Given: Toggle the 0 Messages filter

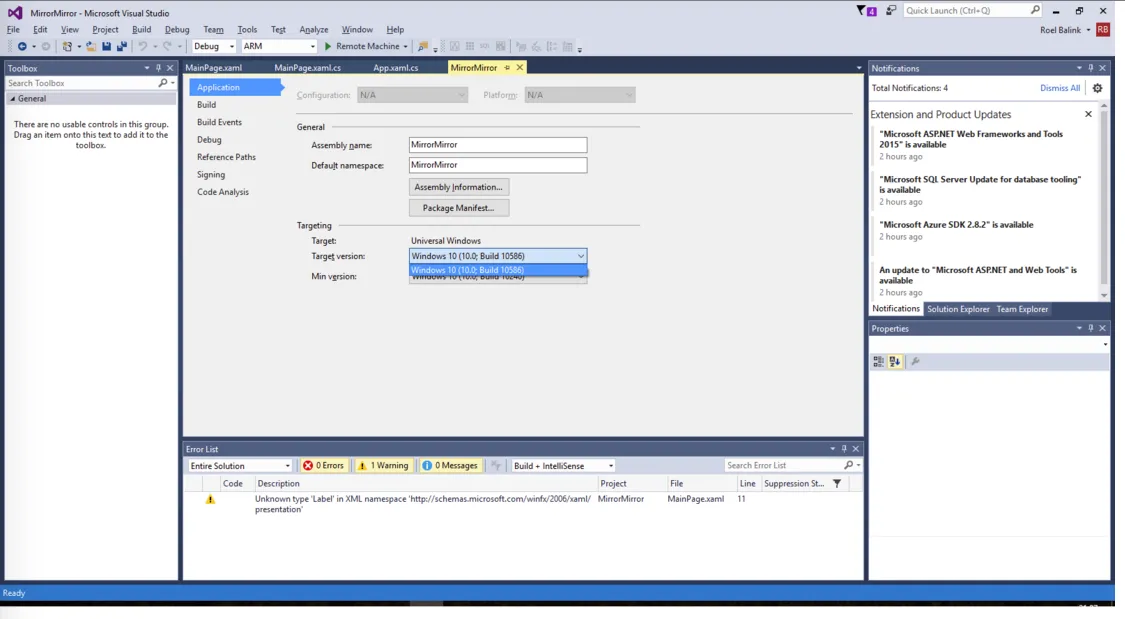Looking at the screenshot, I should [450, 466].
